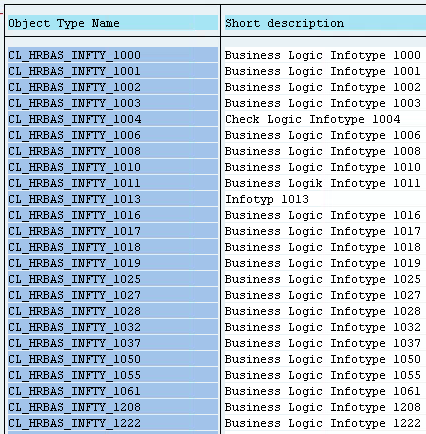Select row CL_HRBAS_INFTY_1011
This screenshot has width=426, height=434.
pos(113,183)
